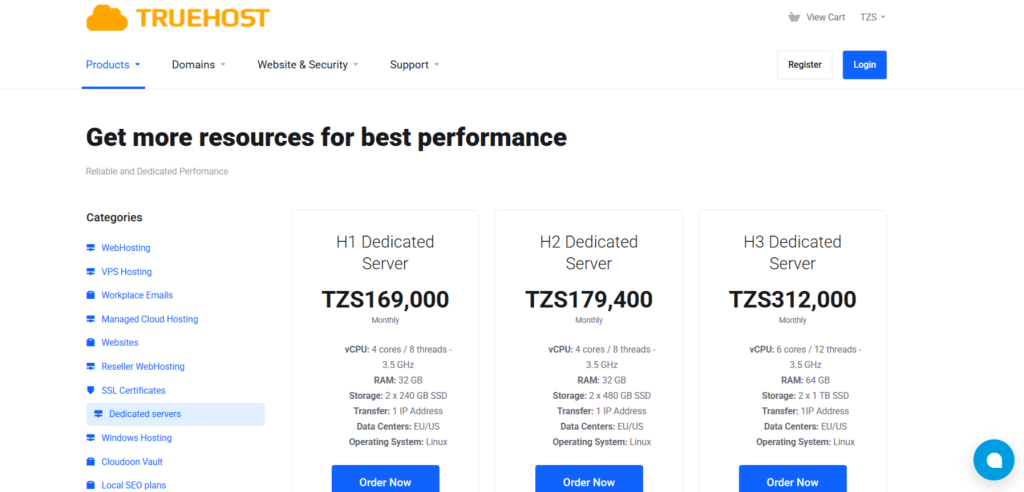
Task: Order the H3 Dedicated Server
Action: [x=793, y=479]
